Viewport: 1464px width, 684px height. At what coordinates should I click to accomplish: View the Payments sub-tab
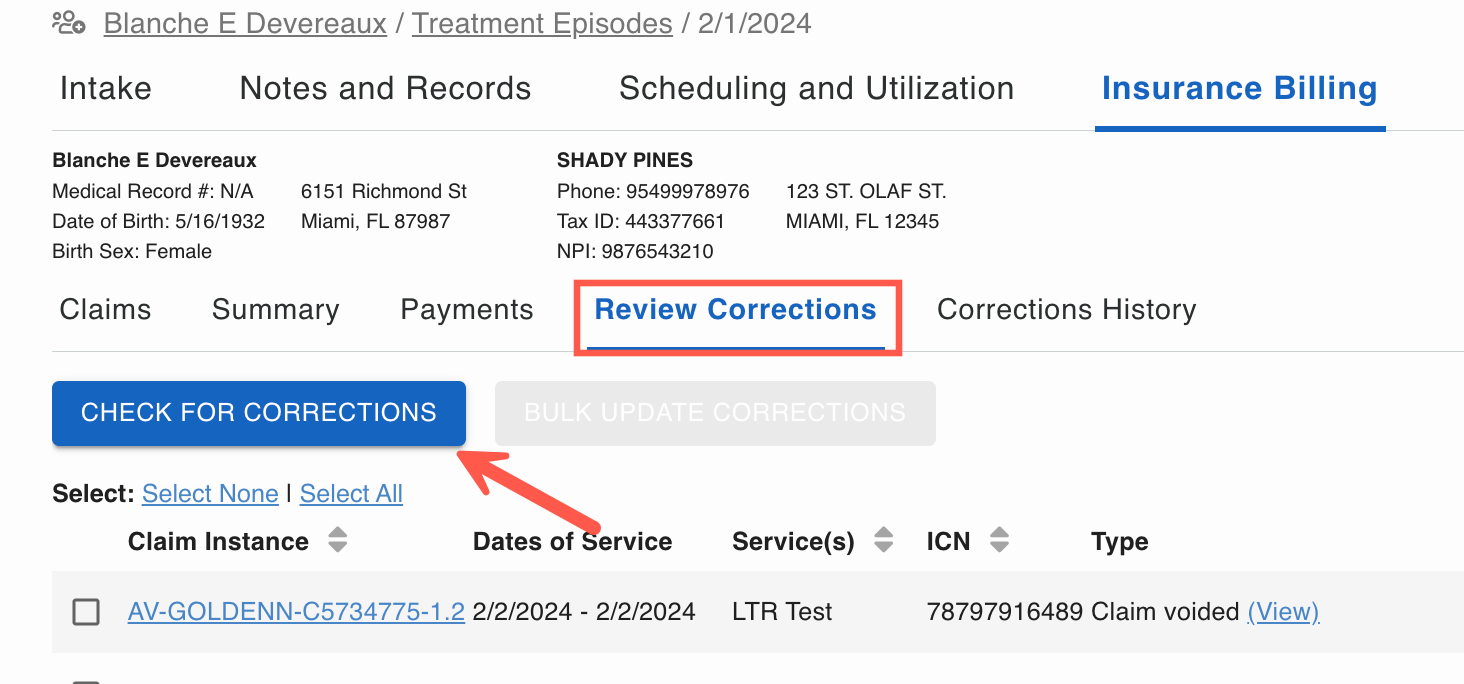pyautogui.click(x=467, y=310)
